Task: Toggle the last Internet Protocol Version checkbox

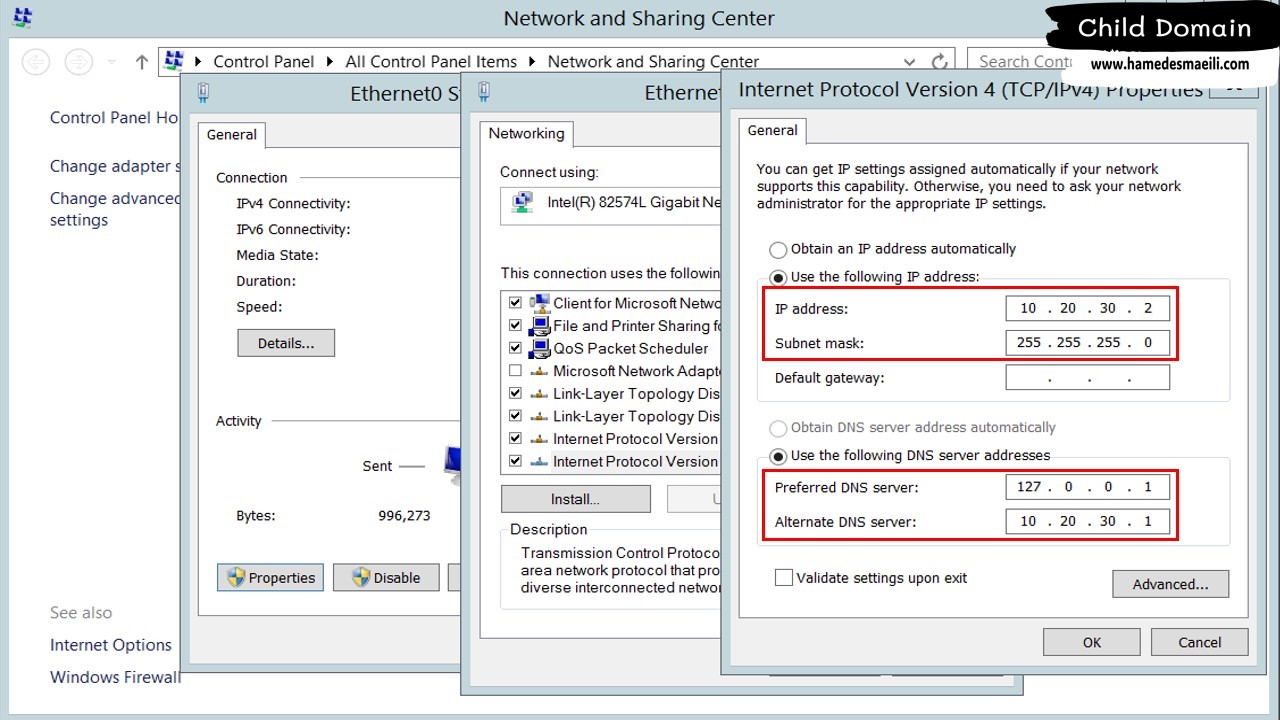Action: (515, 461)
